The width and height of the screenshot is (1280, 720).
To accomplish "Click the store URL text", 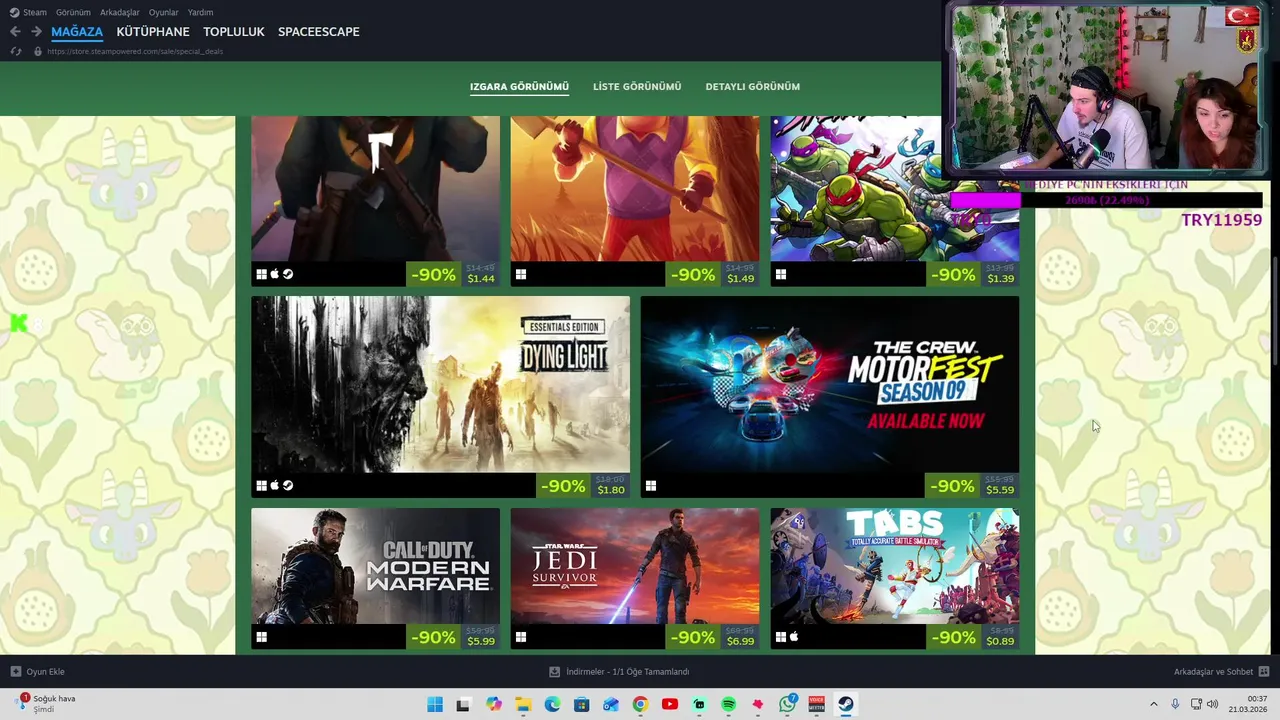I will pos(135,51).
